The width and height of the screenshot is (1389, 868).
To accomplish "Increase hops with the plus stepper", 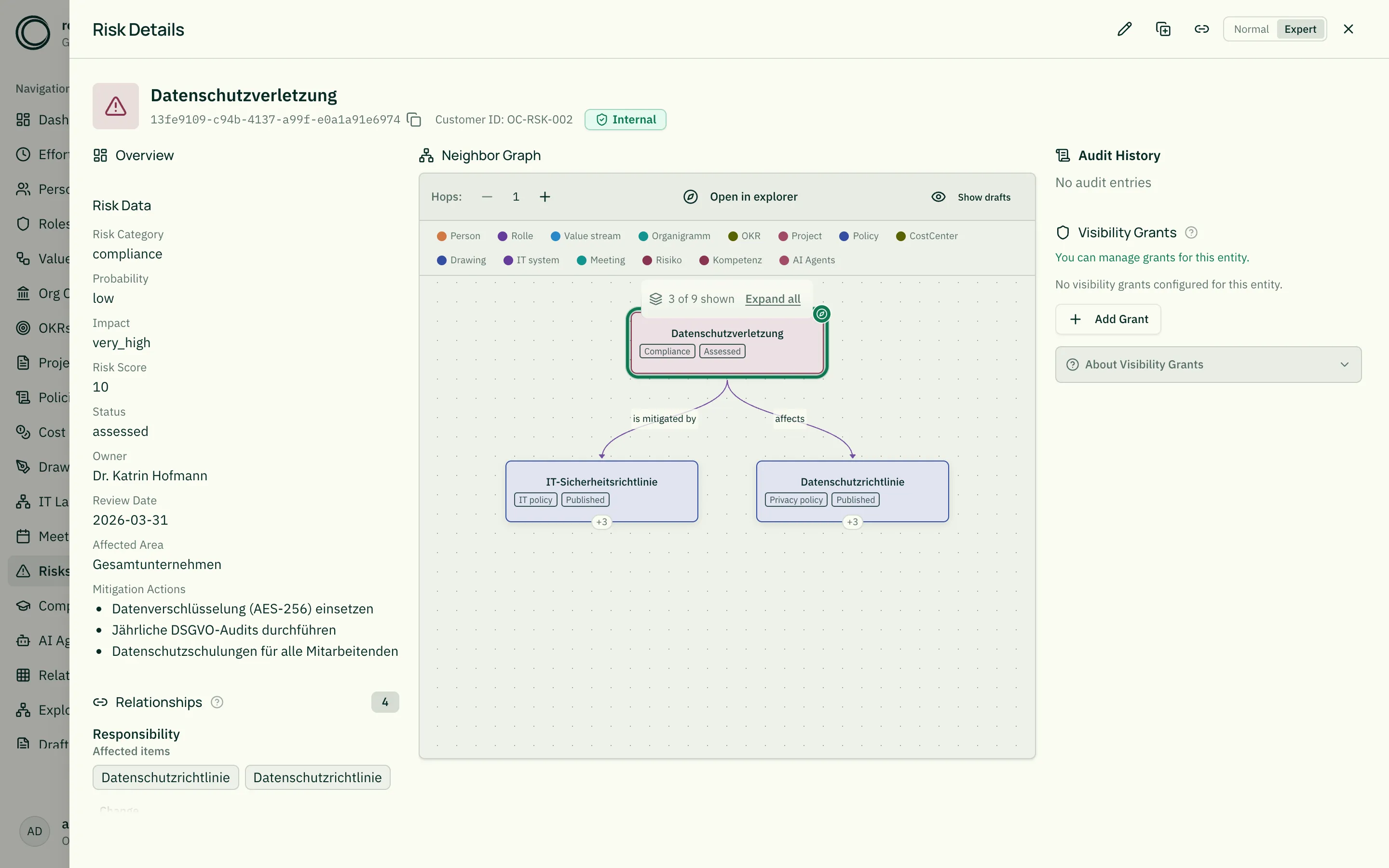I will (x=545, y=197).
